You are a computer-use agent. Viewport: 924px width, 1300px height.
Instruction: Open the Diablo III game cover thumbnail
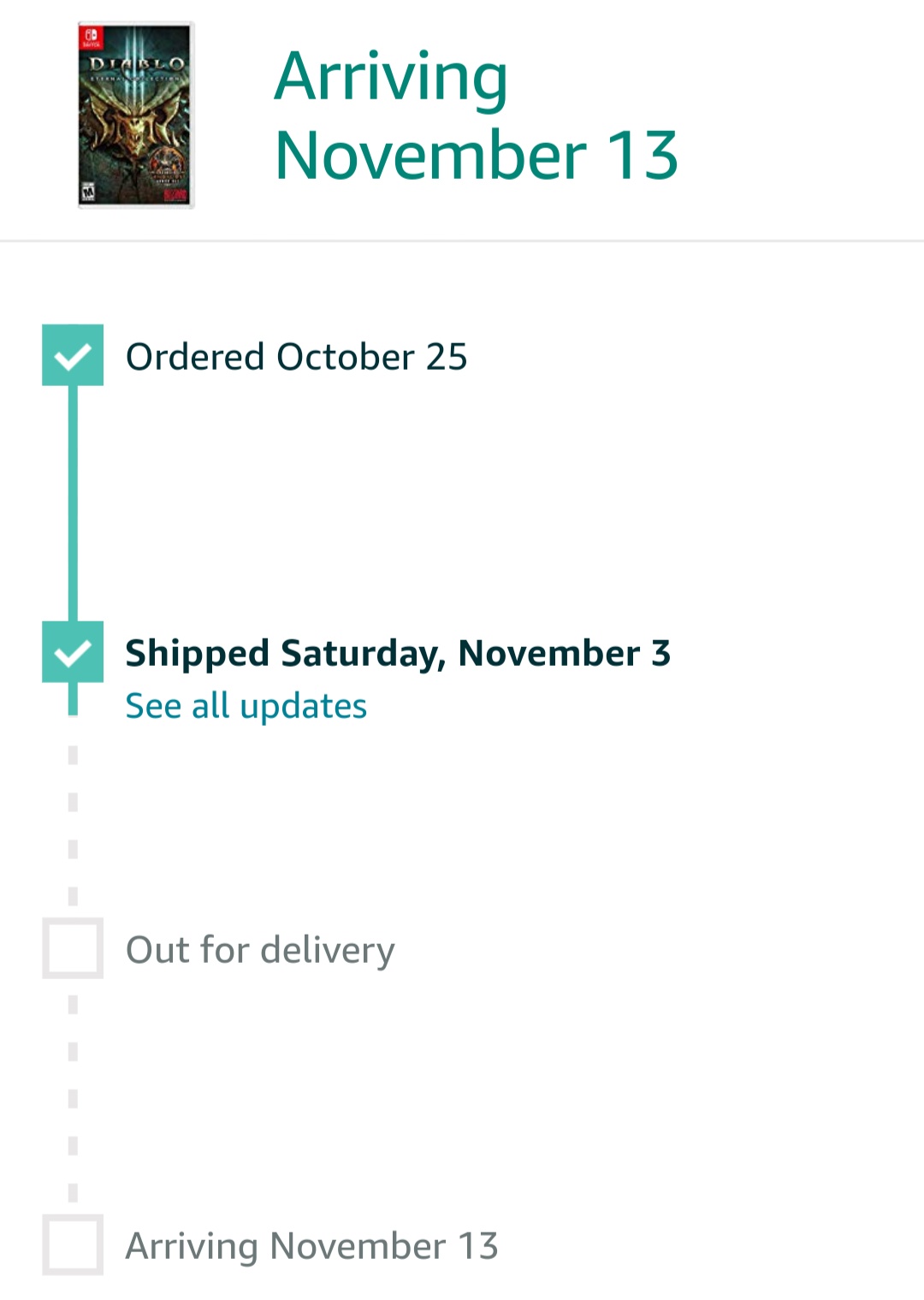point(136,115)
